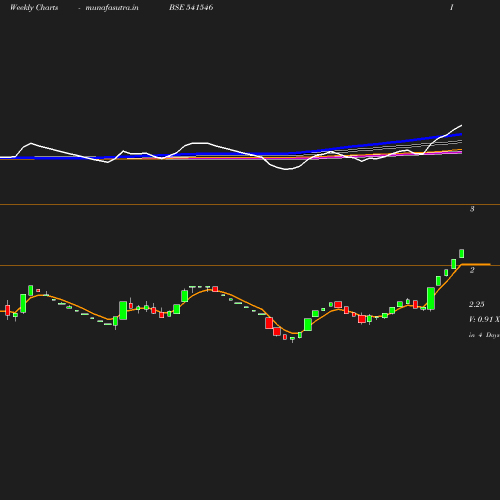Click the end of the white indicator line
The height and width of the screenshot is (500, 500).
click(x=461, y=125)
